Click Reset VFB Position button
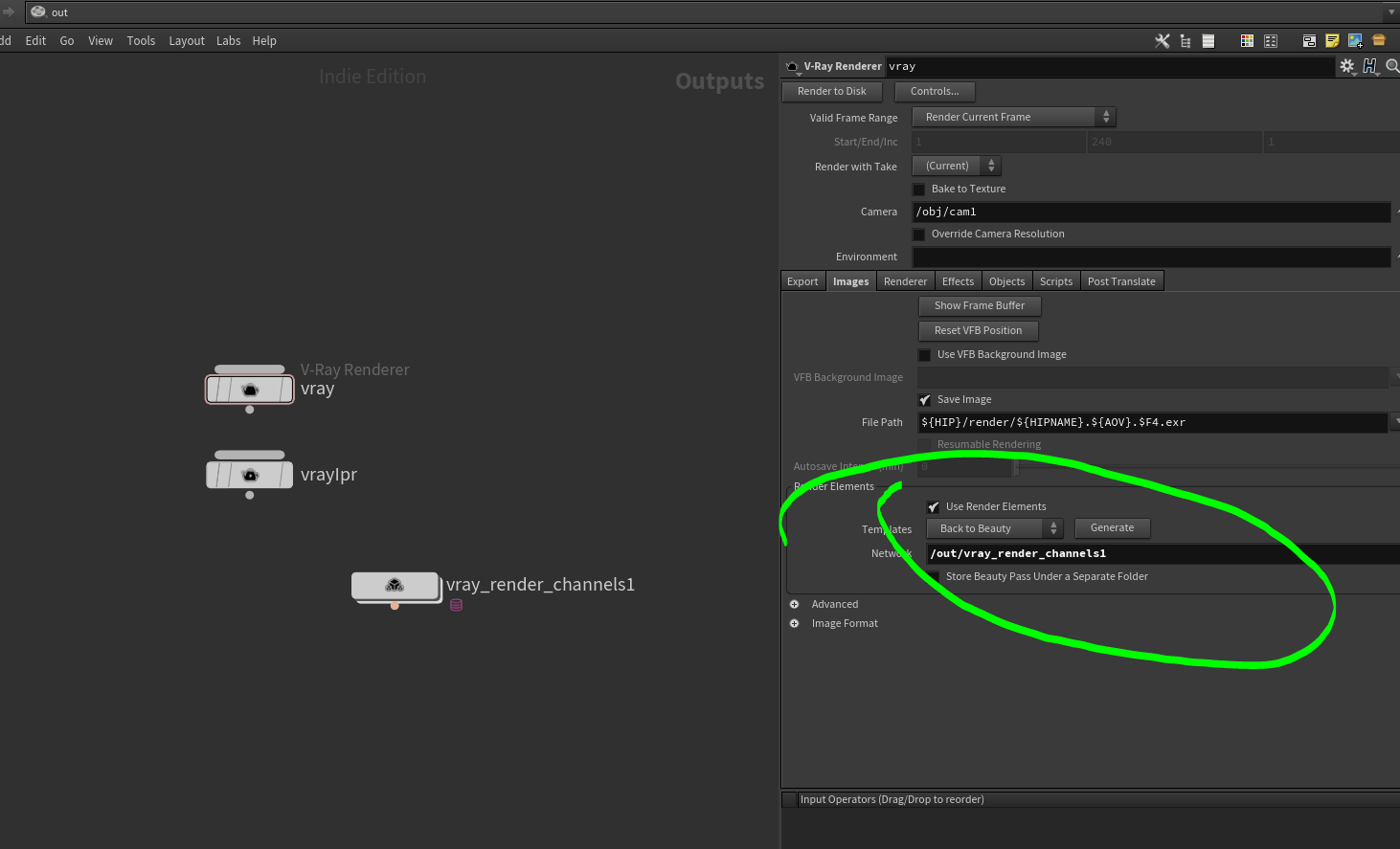 point(979,331)
